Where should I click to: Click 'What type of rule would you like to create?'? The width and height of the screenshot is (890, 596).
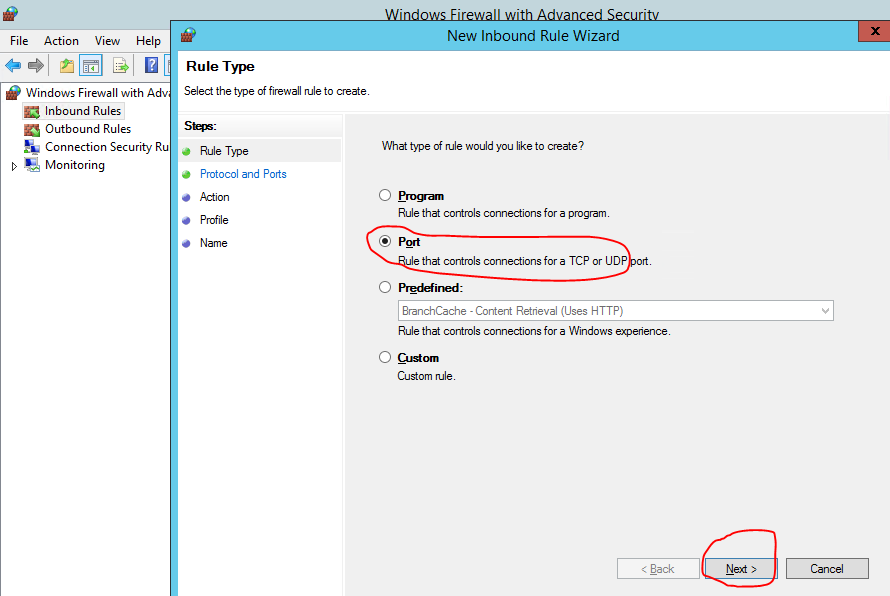tap(482, 146)
